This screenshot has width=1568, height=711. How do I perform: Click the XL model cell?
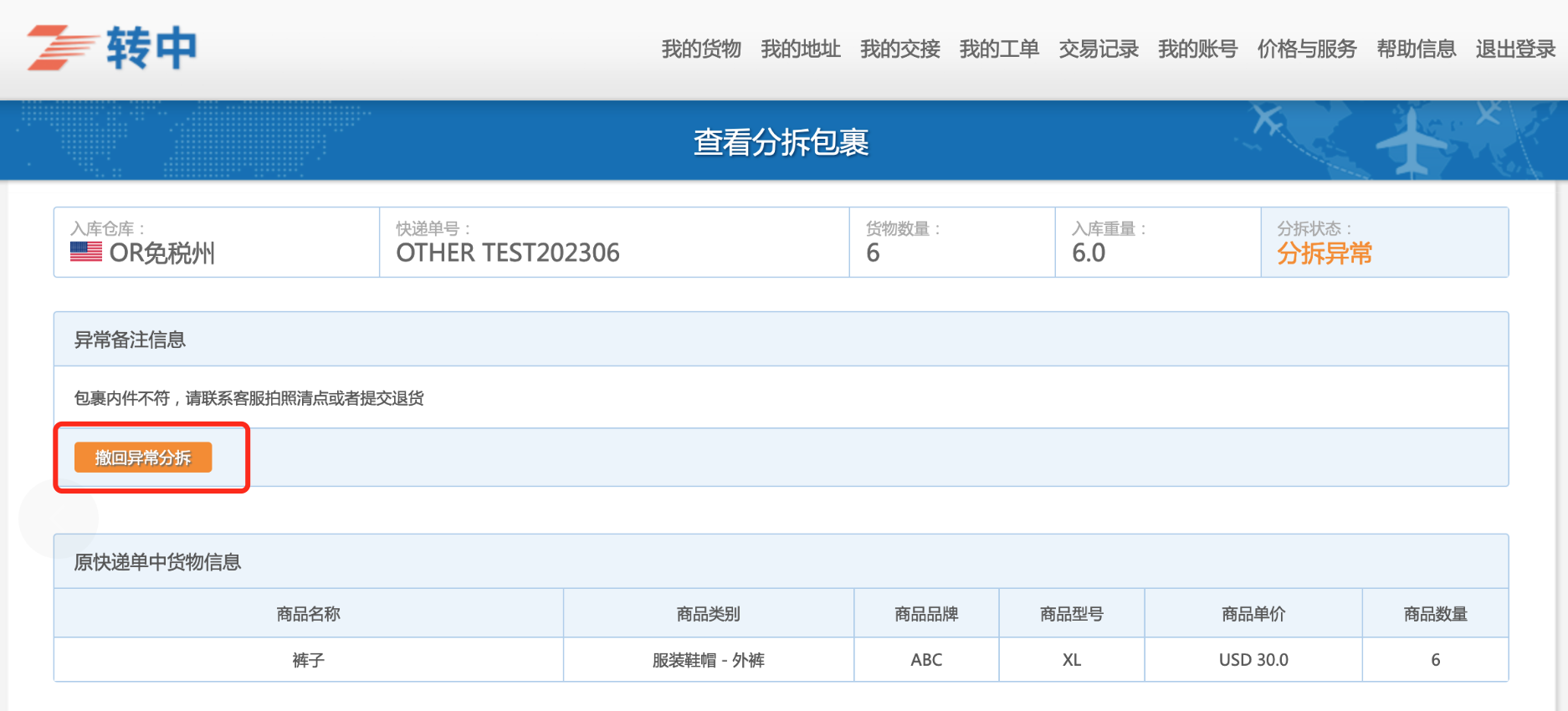click(x=1072, y=660)
